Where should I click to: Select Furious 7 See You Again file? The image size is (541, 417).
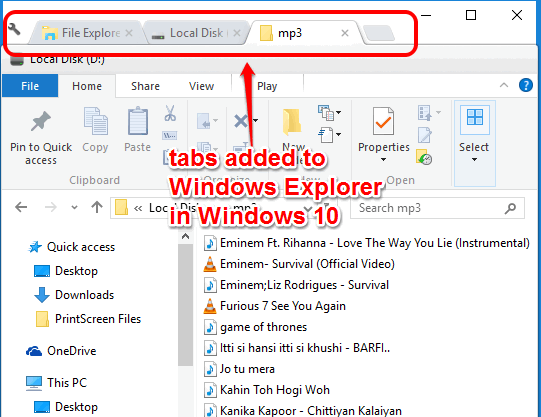[275, 306]
